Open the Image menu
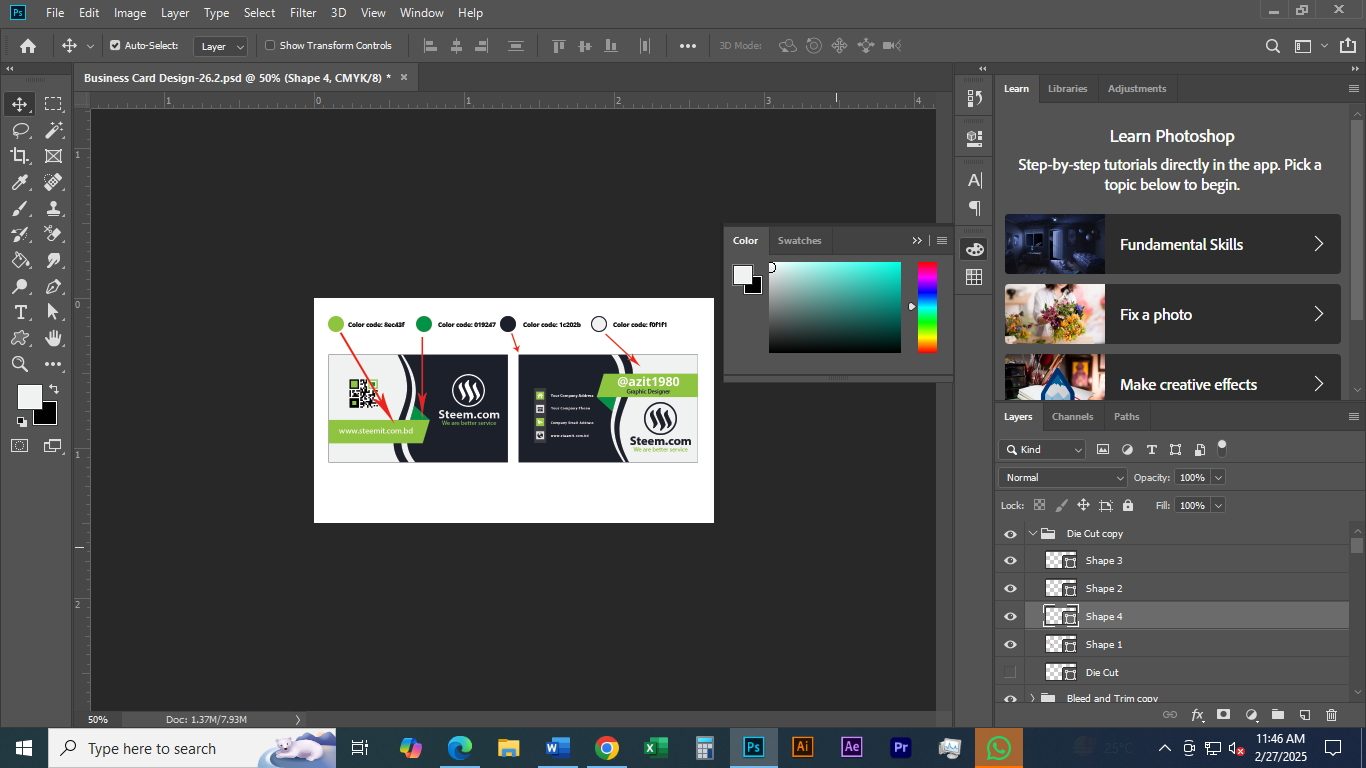The height and width of the screenshot is (768, 1366). [130, 13]
